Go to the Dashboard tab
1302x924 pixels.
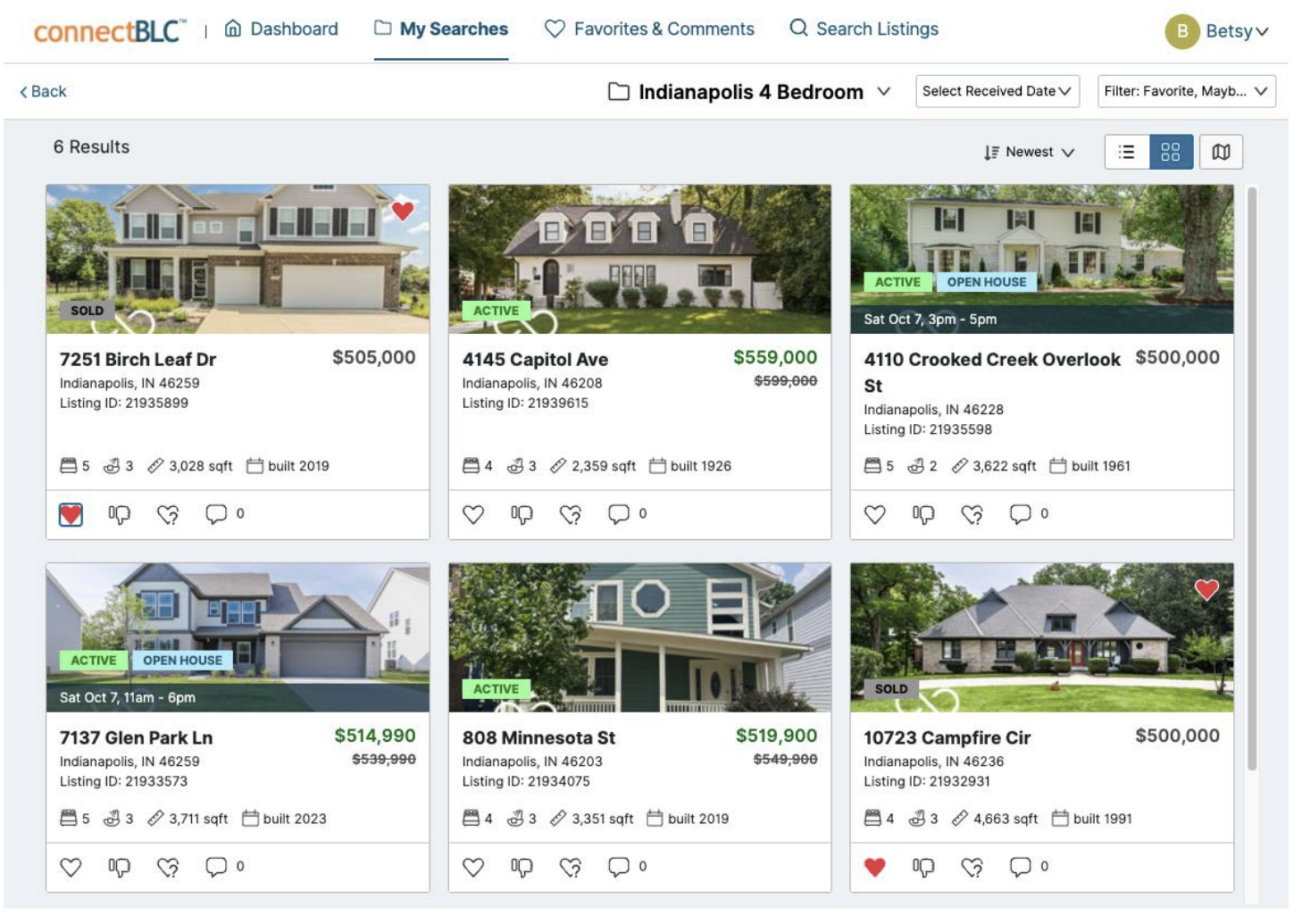(x=281, y=29)
